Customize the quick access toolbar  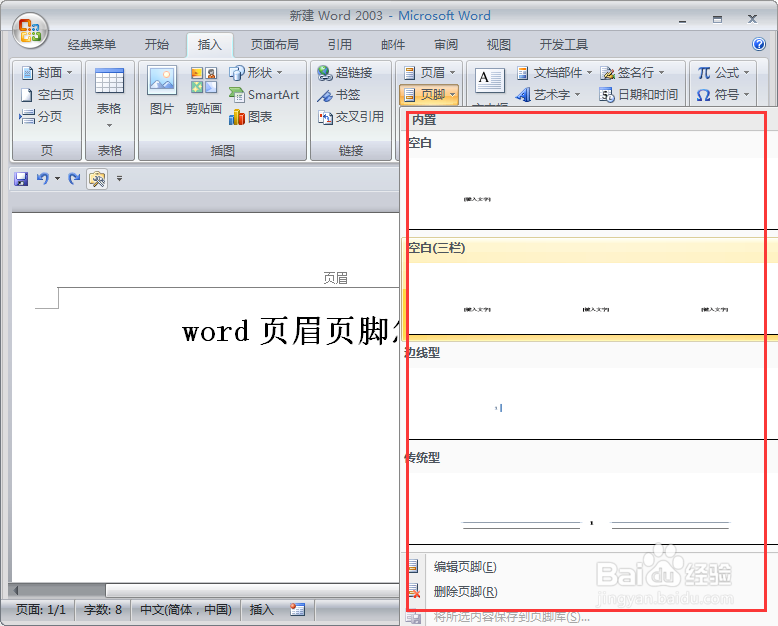click(x=119, y=179)
